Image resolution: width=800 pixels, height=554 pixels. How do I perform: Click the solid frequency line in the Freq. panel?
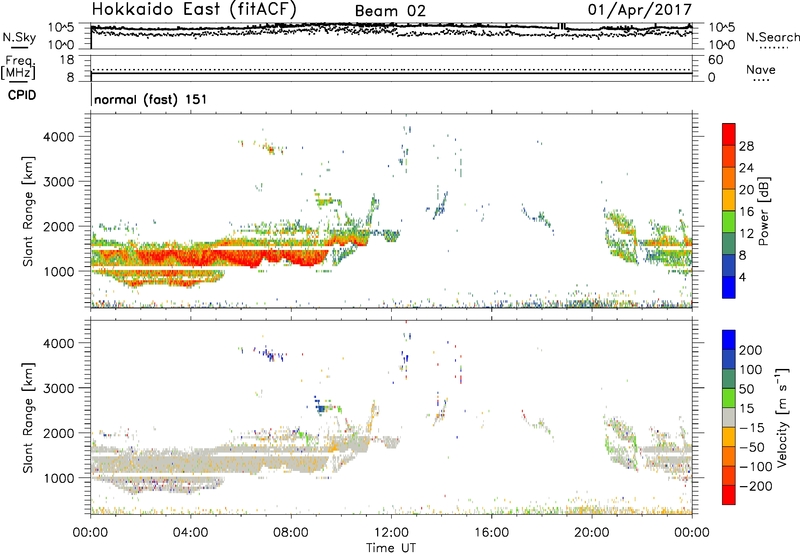391,73
